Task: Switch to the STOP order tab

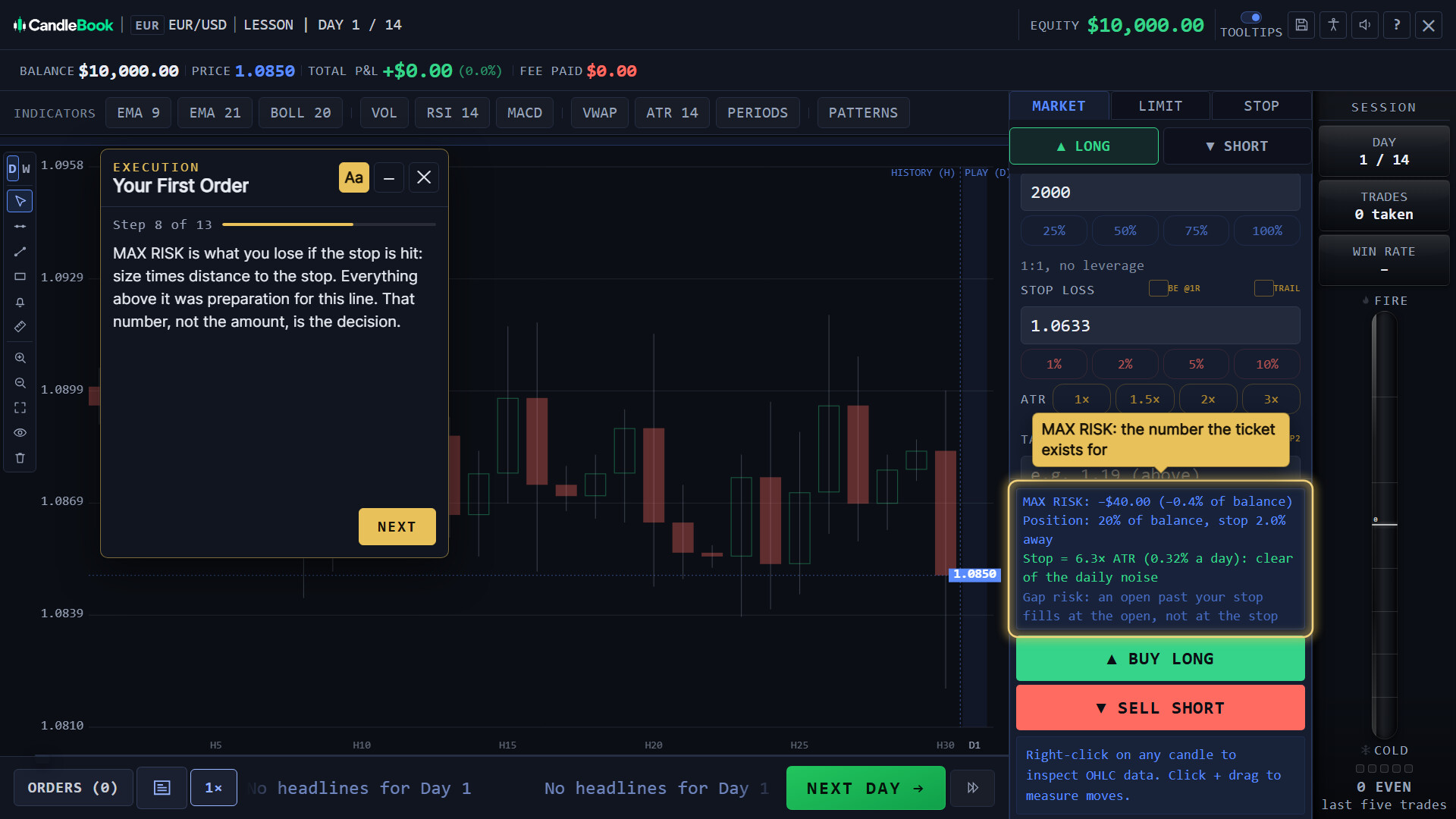Action: (x=1262, y=106)
